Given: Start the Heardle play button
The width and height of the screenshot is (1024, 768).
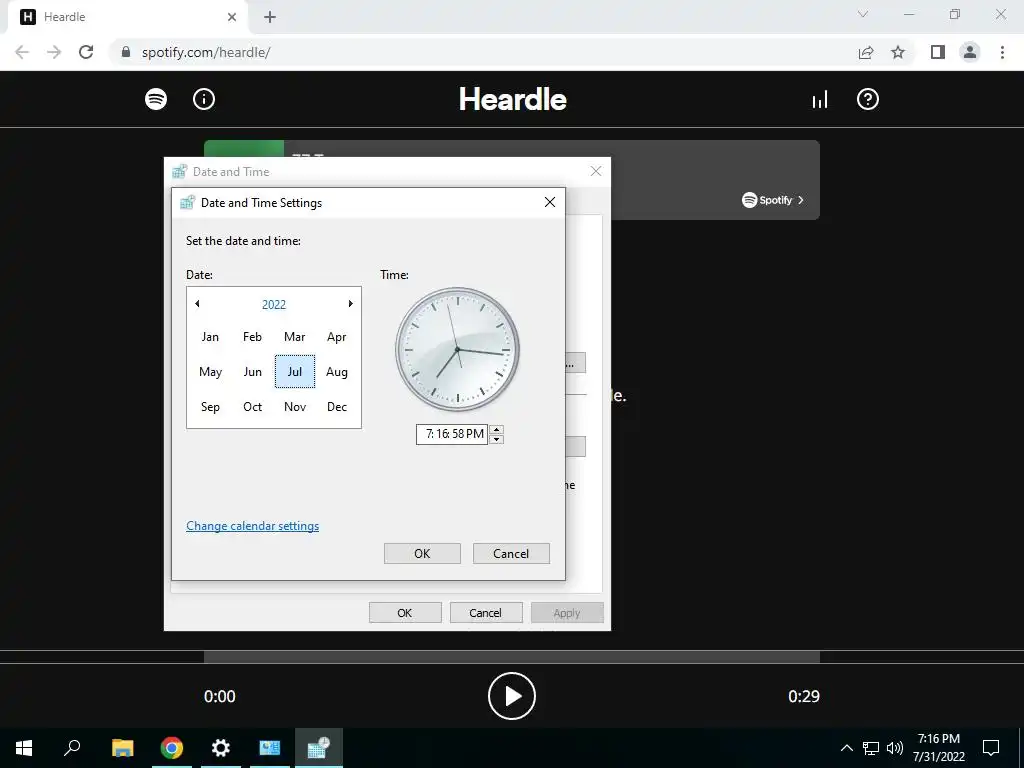Looking at the screenshot, I should point(511,696).
